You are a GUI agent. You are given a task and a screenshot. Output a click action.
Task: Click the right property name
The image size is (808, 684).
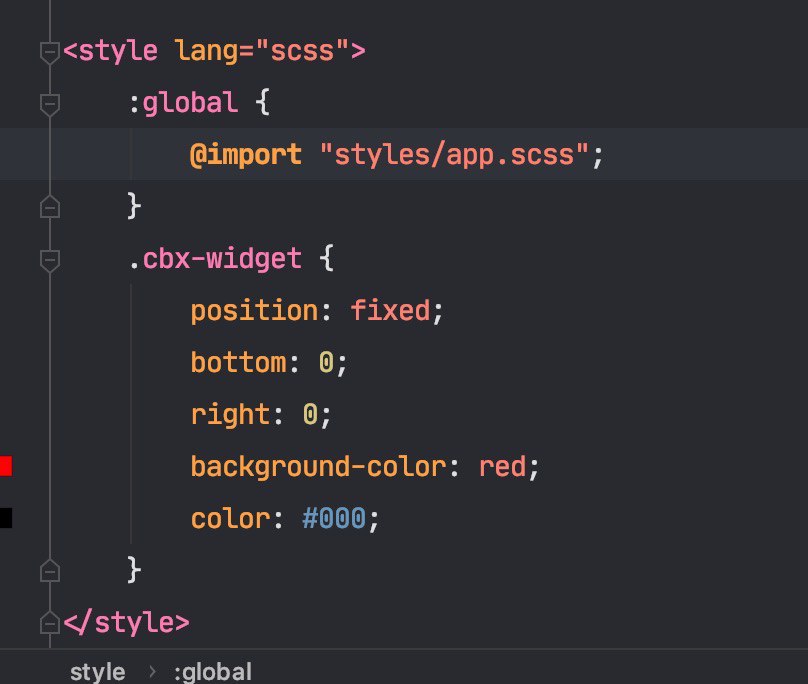230,414
